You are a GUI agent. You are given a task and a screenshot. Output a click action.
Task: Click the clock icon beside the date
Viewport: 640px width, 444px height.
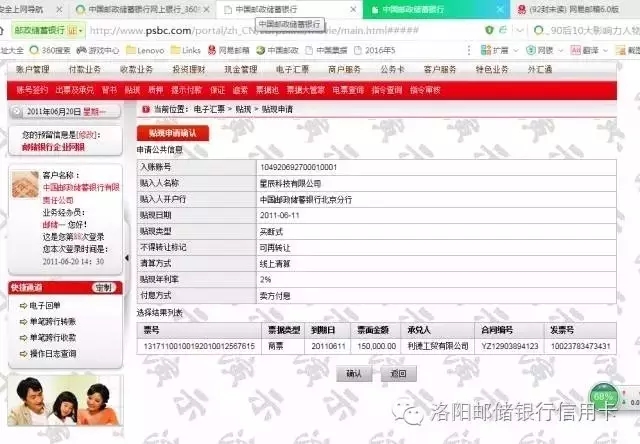pos(17,112)
